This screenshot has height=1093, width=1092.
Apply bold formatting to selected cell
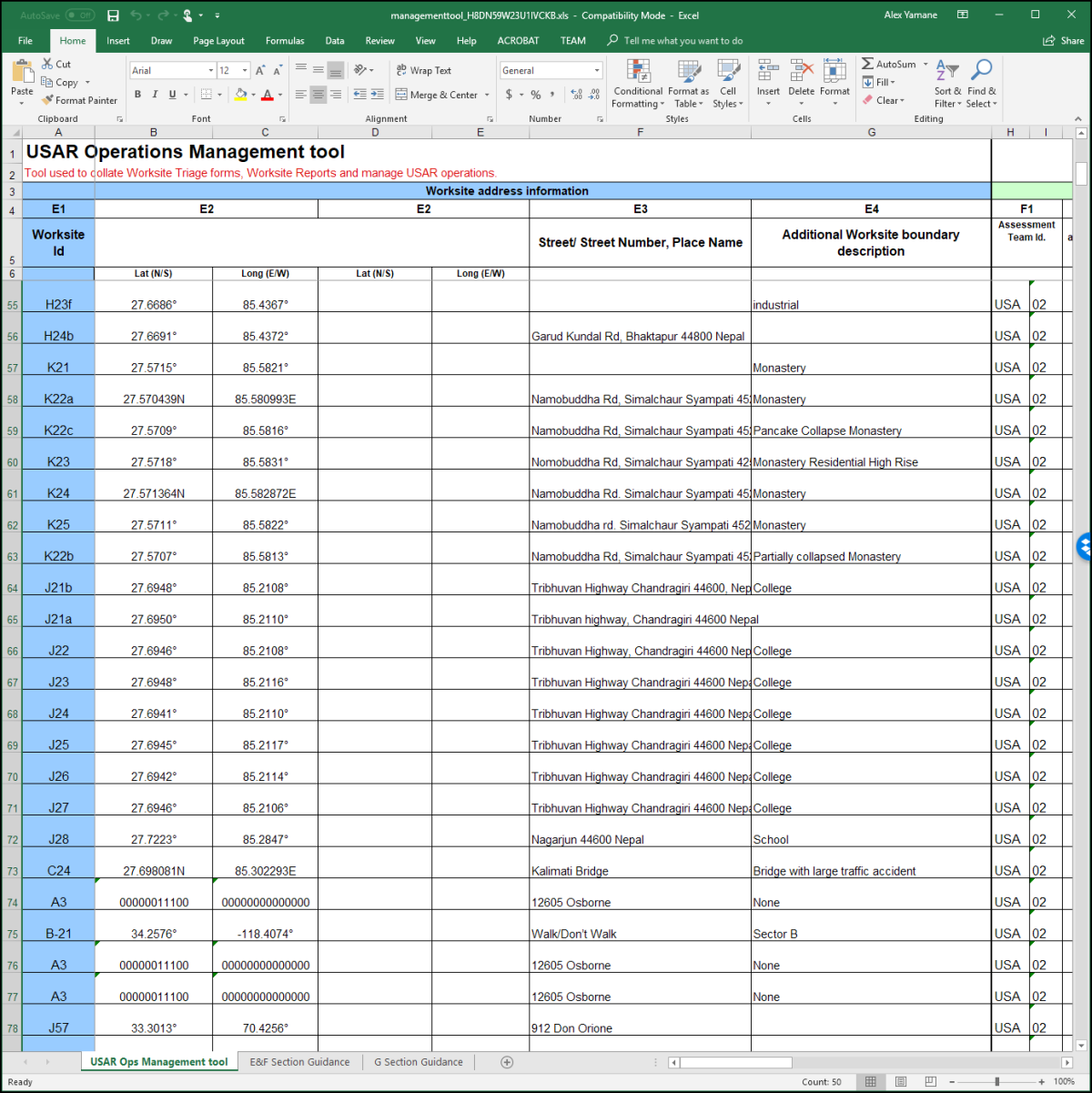point(137,94)
